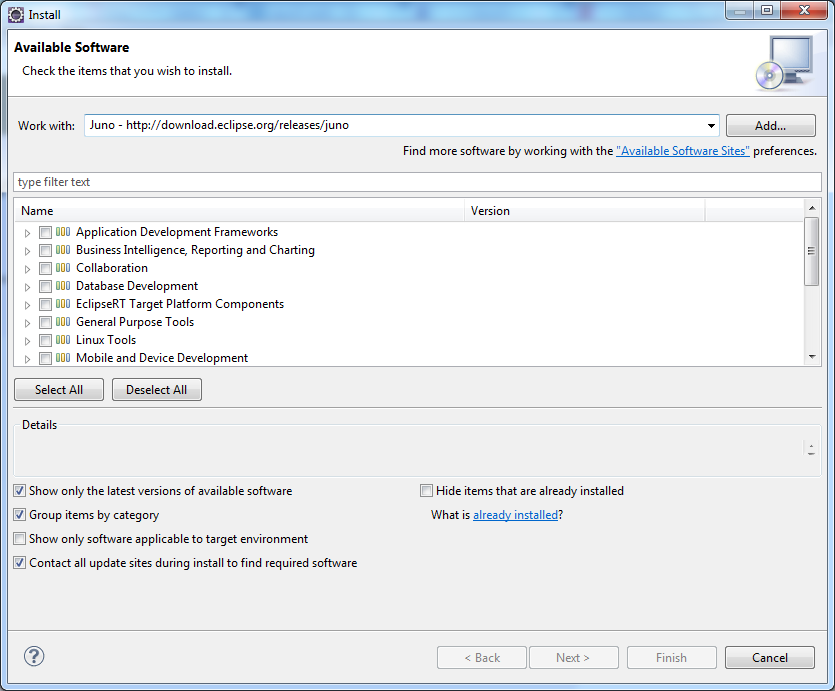Image resolution: width=835 pixels, height=691 pixels.
Task: Check the Application Development Frameworks checkbox
Action: (45, 232)
